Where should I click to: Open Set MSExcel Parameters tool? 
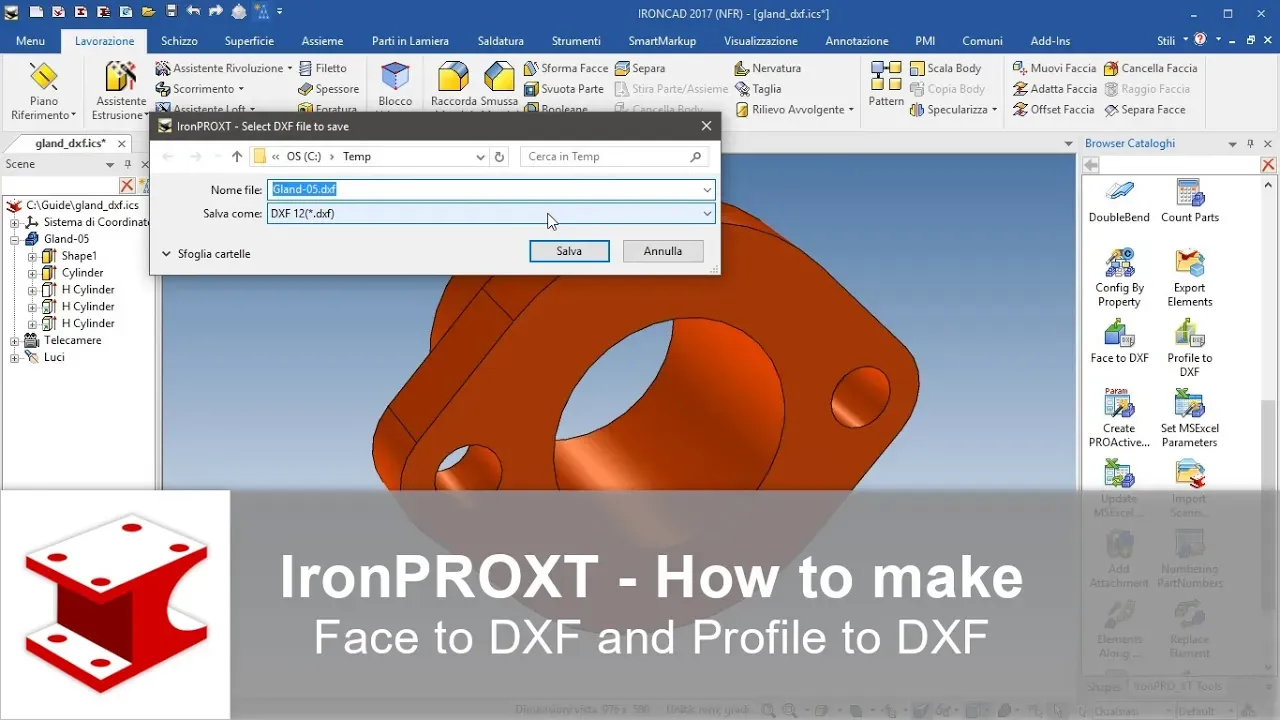click(x=1189, y=418)
